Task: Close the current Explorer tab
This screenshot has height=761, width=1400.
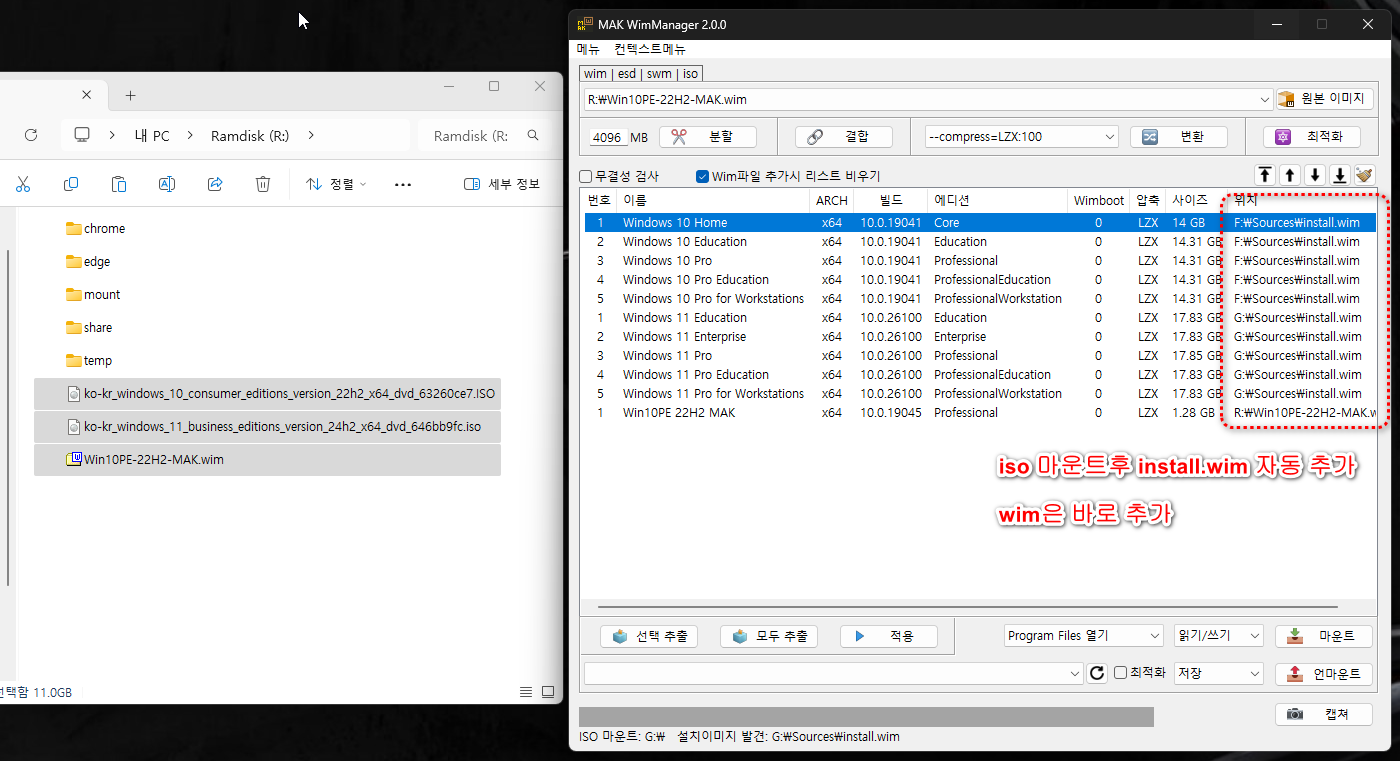Action: (87, 95)
